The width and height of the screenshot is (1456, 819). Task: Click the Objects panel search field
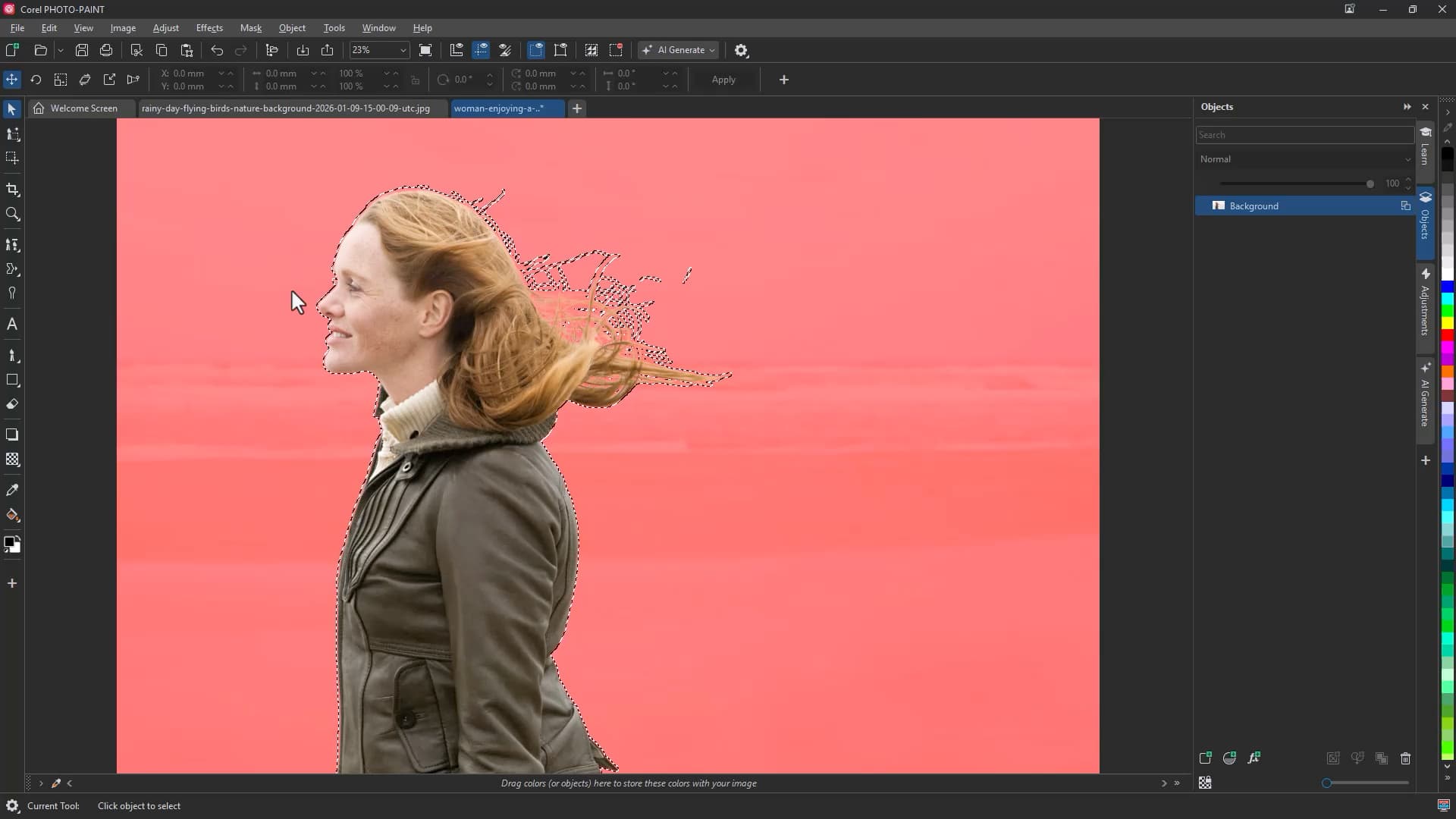pos(1304,135)
